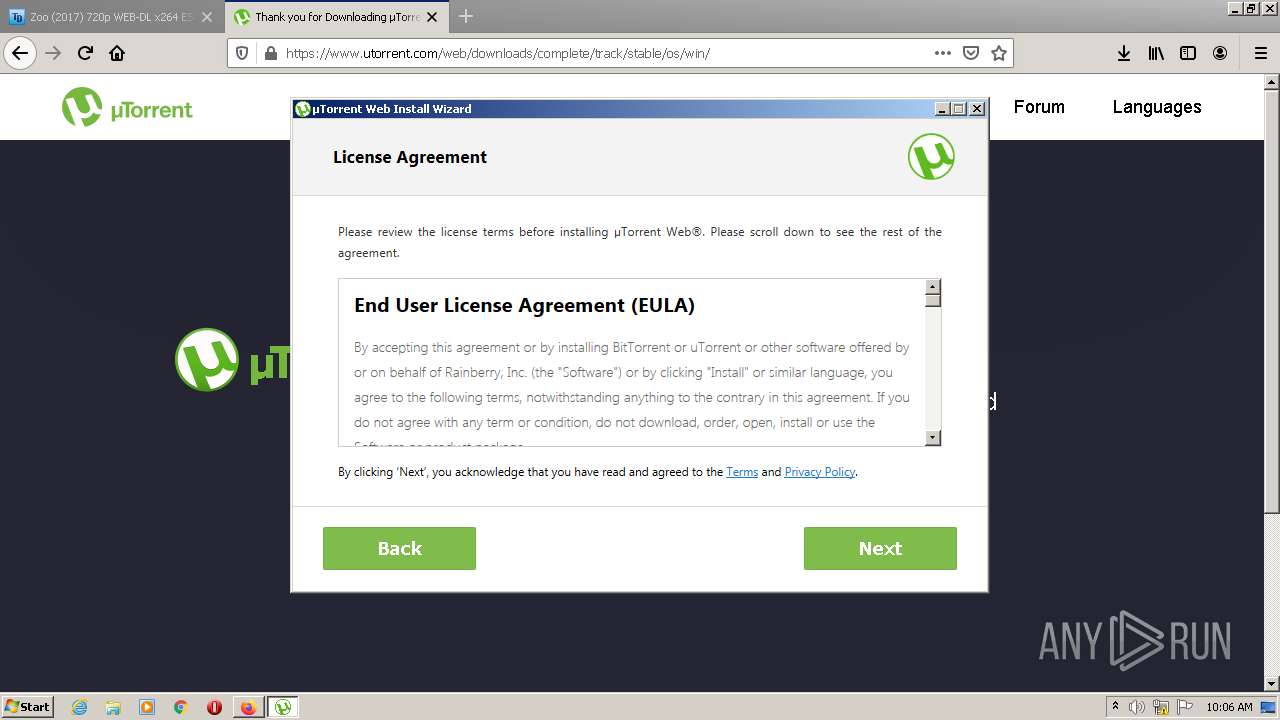
Task: Save page to Pocket
Action: (x=970, y=53)
